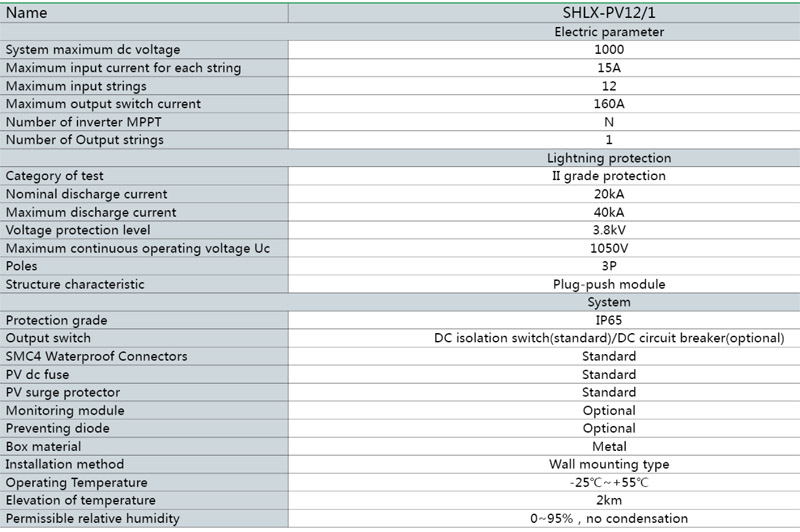Click the SHLX-PV12/1 model name cell
Viewport: 800px width, 532px height.
608,13
